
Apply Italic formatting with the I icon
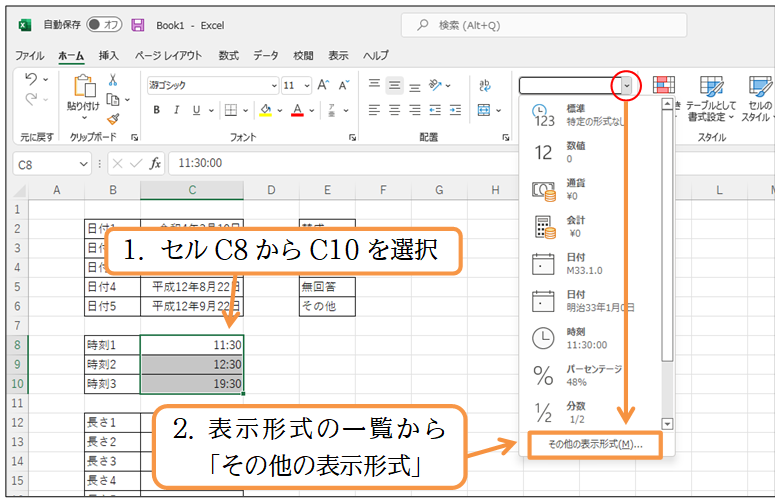[175, 110]
